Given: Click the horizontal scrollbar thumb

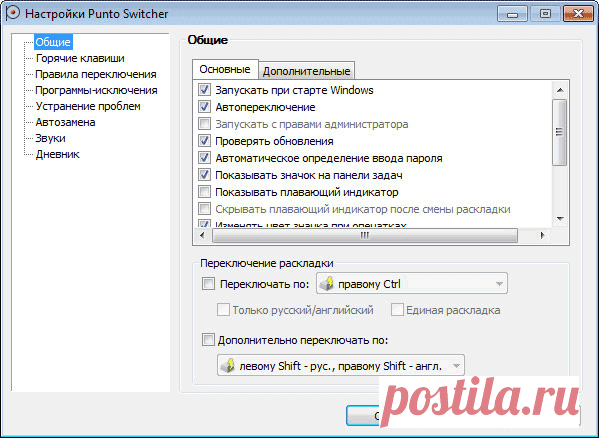Looking at the screenshot, I should (365, 235).
